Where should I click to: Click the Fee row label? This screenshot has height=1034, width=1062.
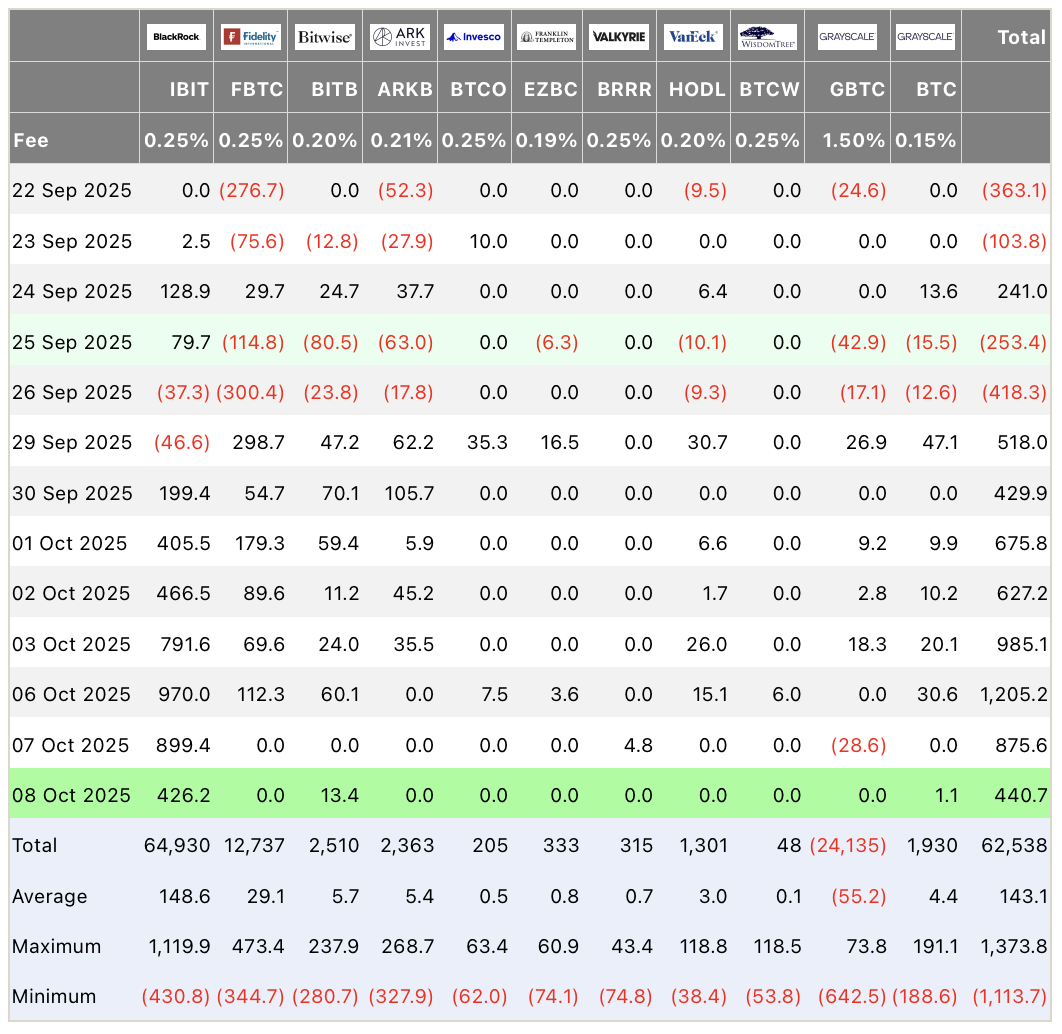(31, 140)
